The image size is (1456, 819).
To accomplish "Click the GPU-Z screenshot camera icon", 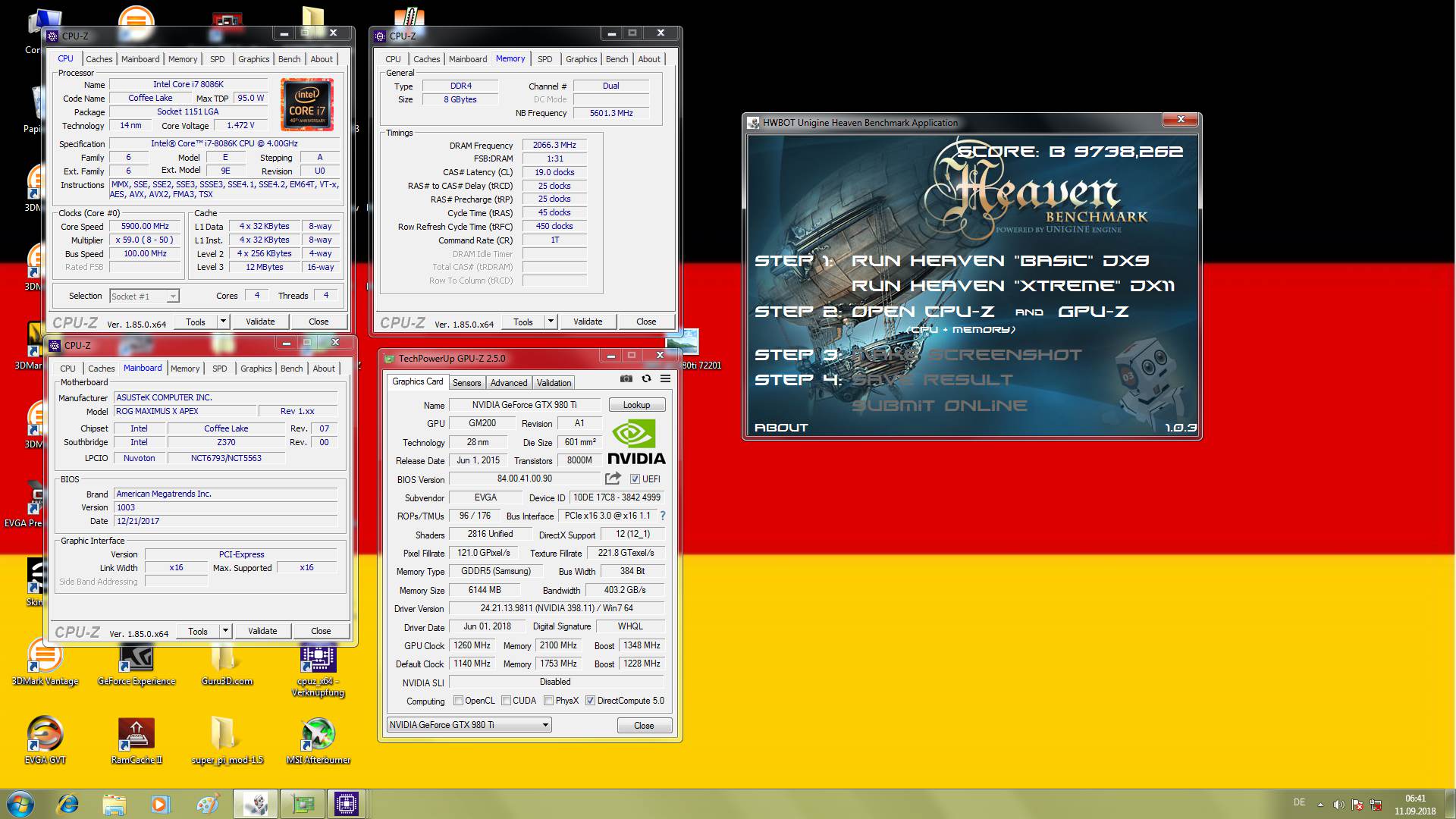I will 626,378.
